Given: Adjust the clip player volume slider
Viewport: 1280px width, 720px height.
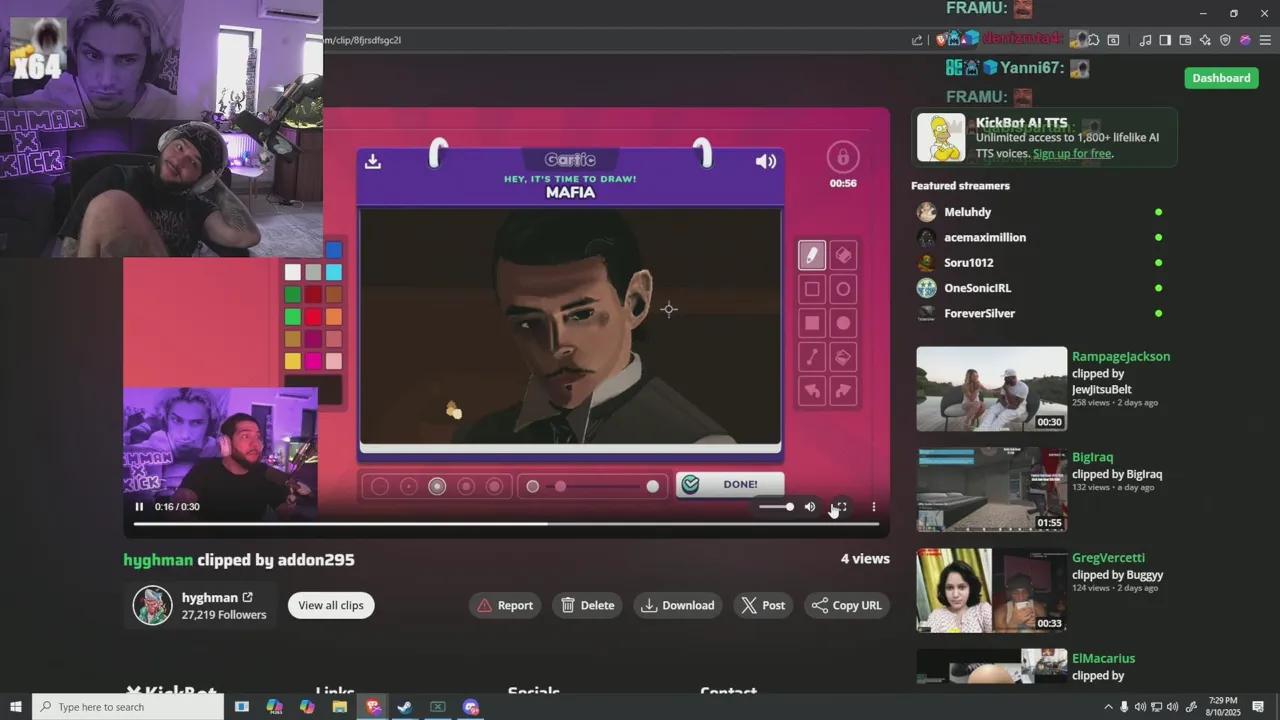Looking at the screenshot, I should coord(776,507).
